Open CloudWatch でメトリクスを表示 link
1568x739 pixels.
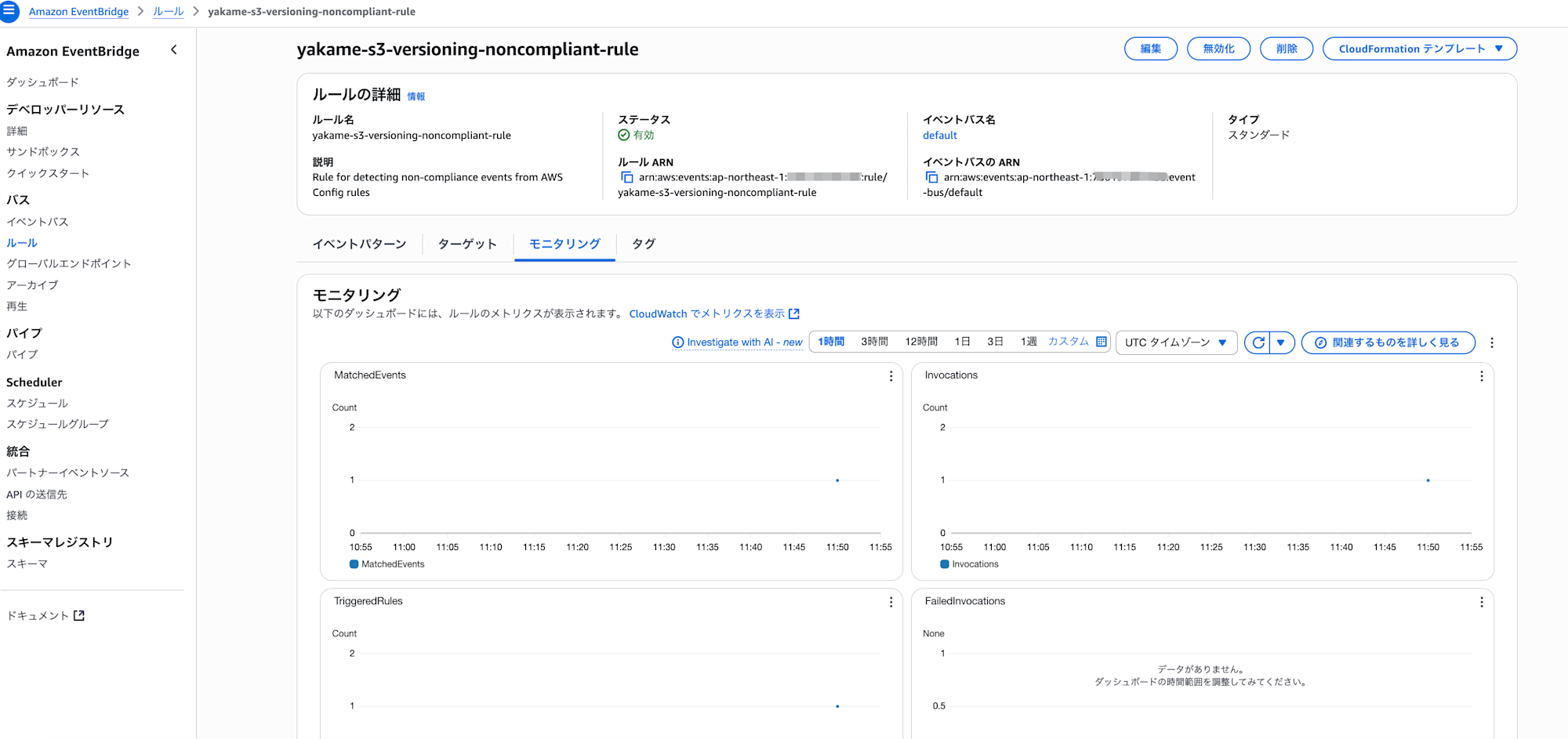pos(706,313)
